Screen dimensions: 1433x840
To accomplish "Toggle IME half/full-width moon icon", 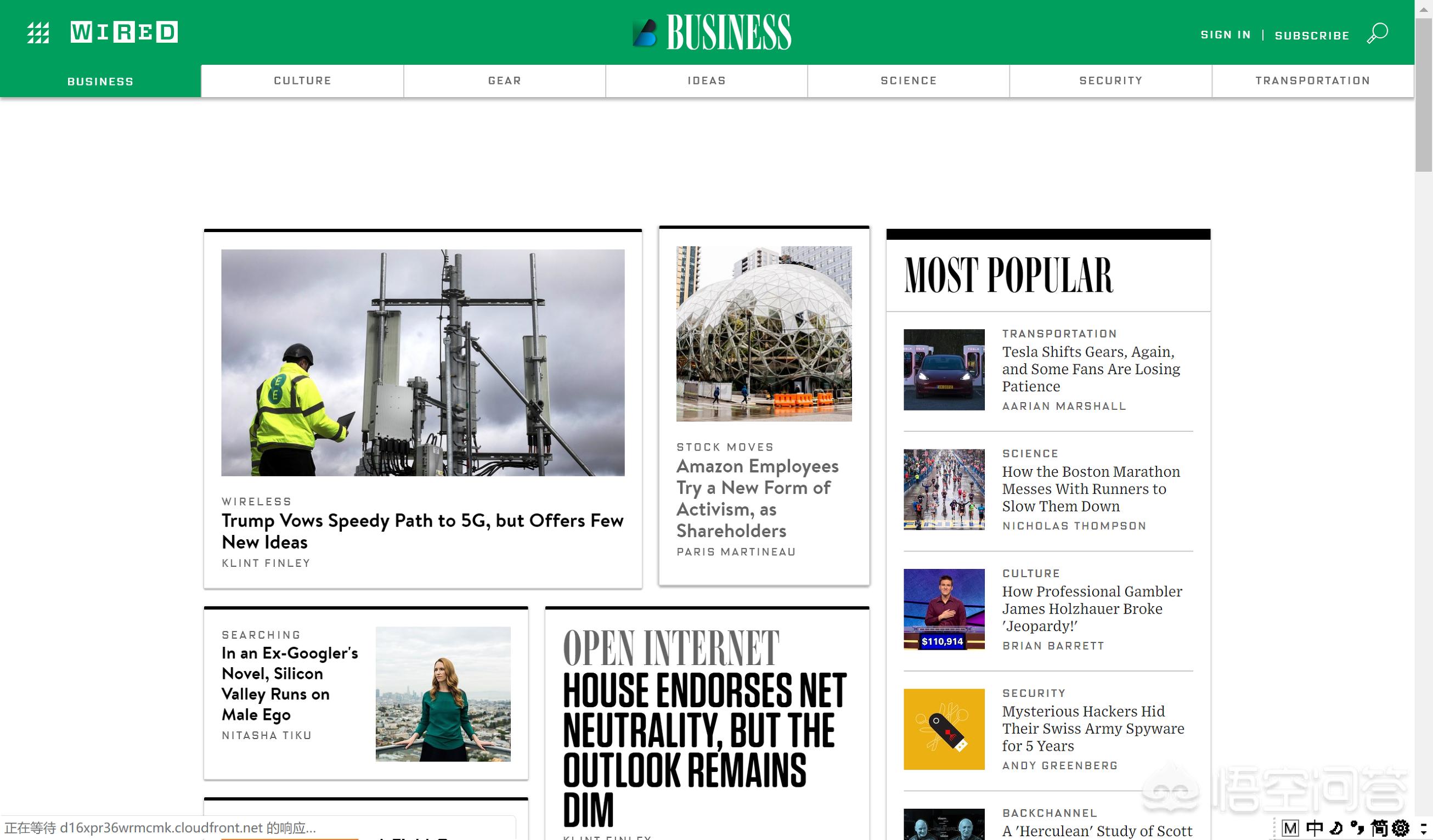I will point(1336,827).
